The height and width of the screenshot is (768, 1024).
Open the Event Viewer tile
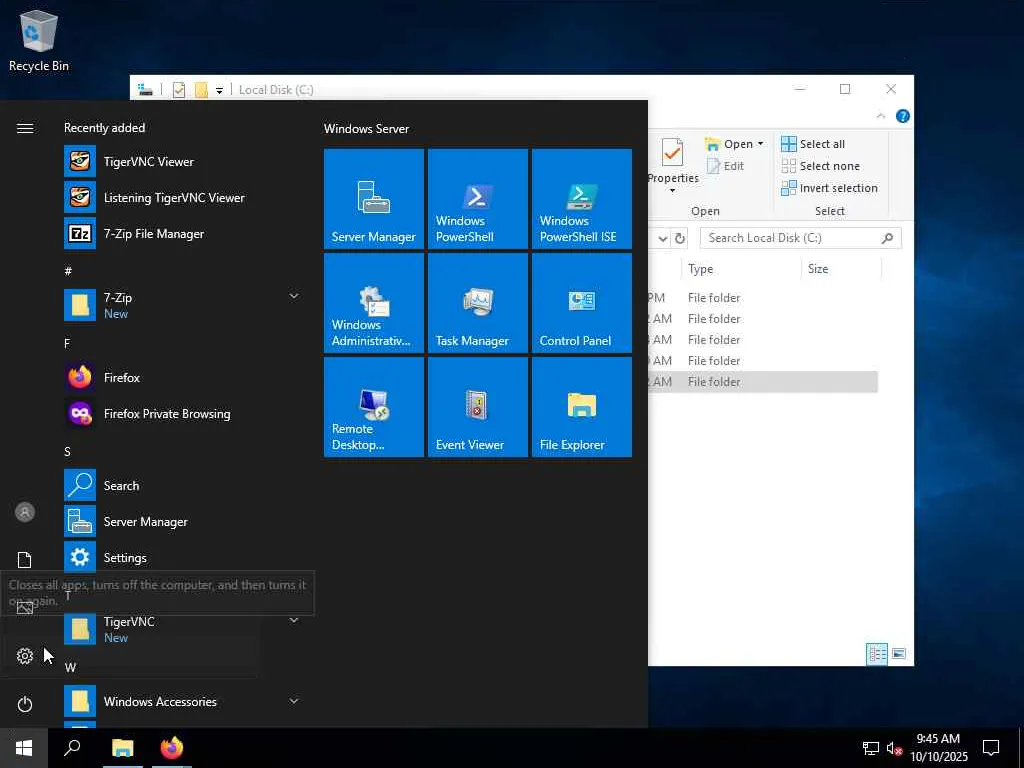[477, 407]
